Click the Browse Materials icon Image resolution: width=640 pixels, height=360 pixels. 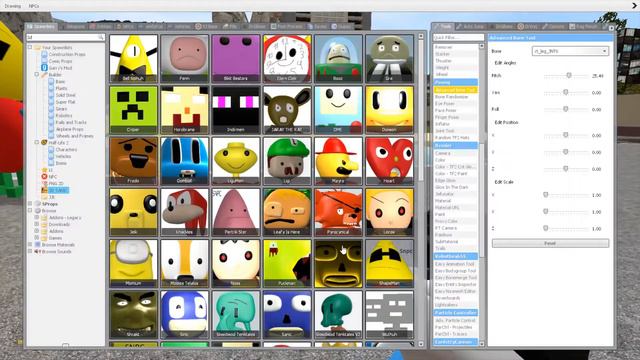(x=37, y=244)
